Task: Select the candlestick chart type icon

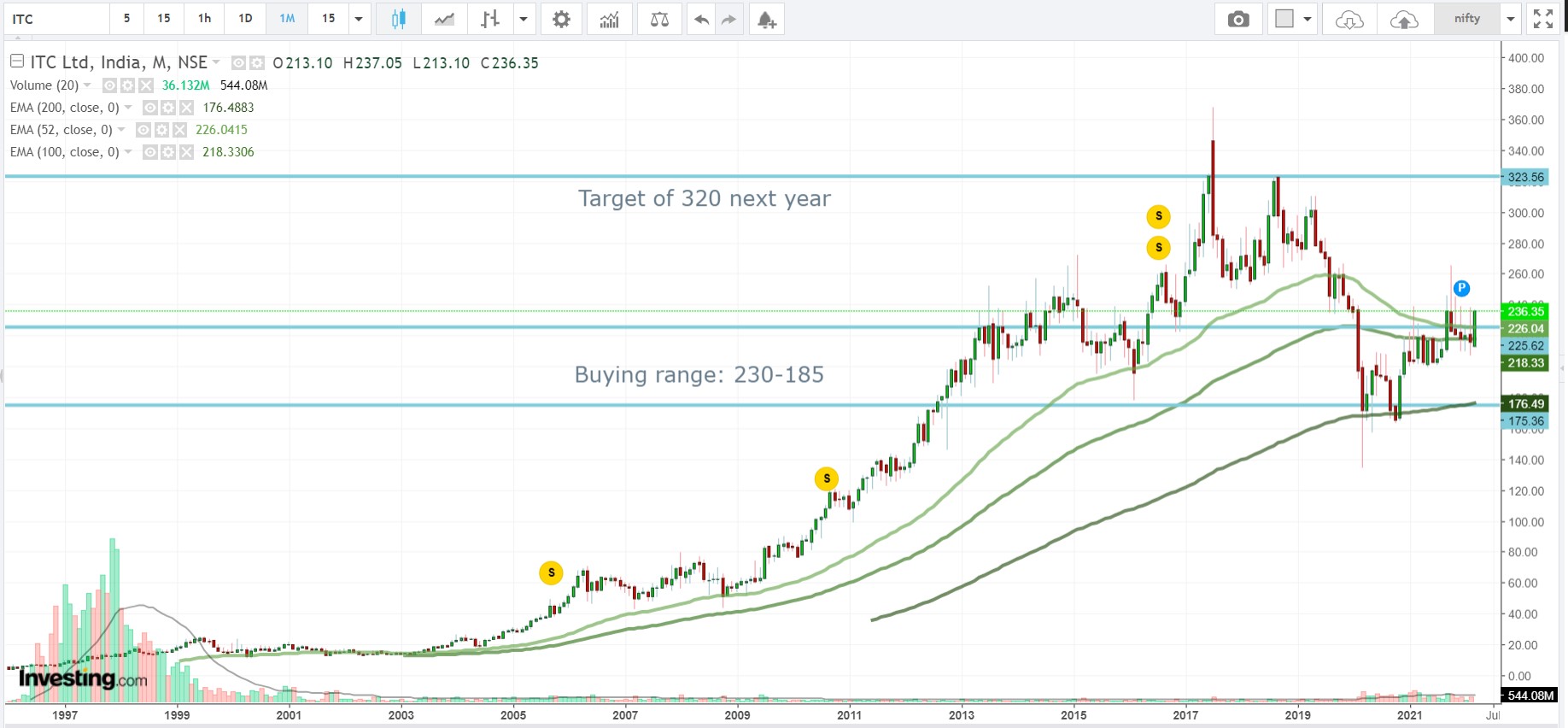Action: point(398,19)
